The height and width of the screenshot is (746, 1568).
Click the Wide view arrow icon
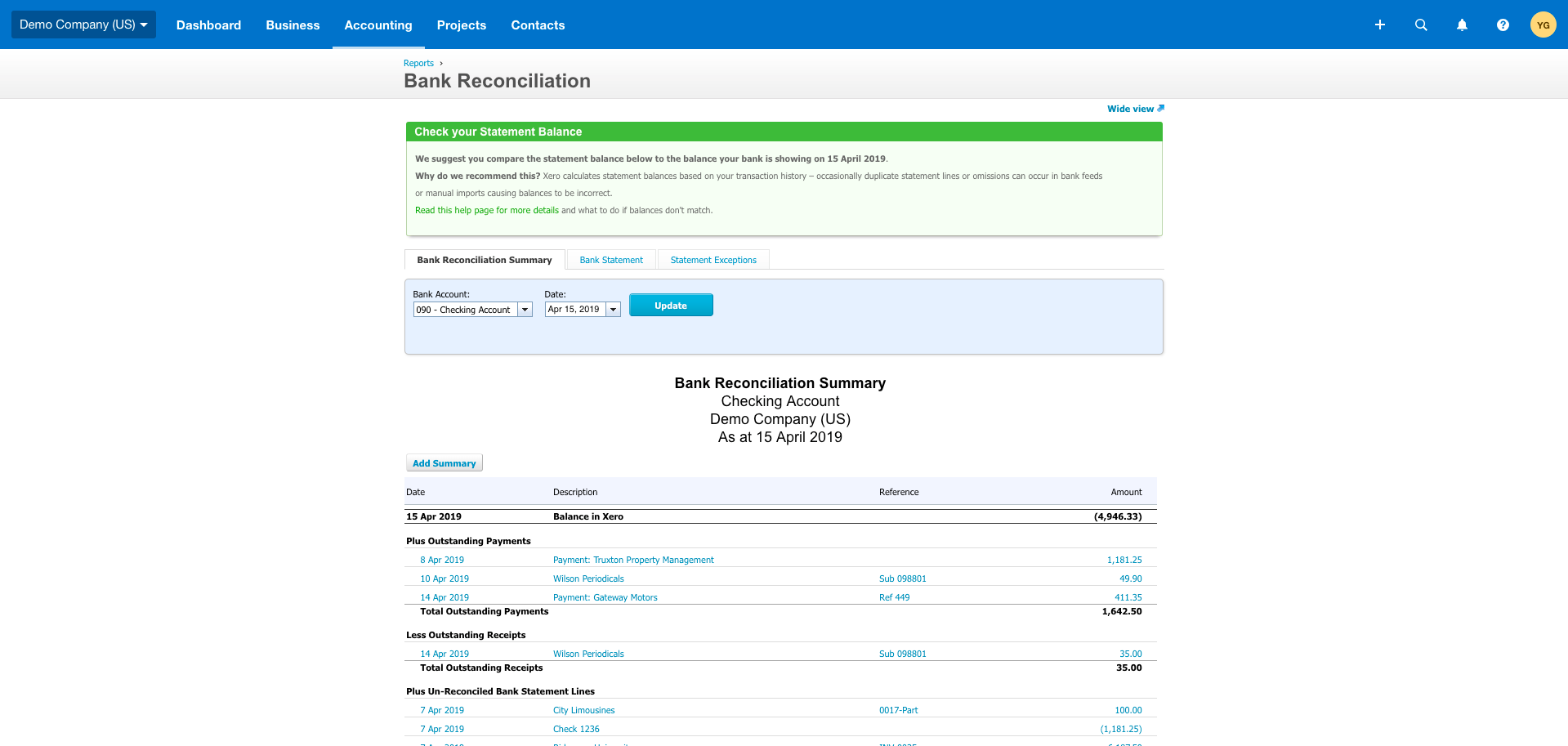1161,108
